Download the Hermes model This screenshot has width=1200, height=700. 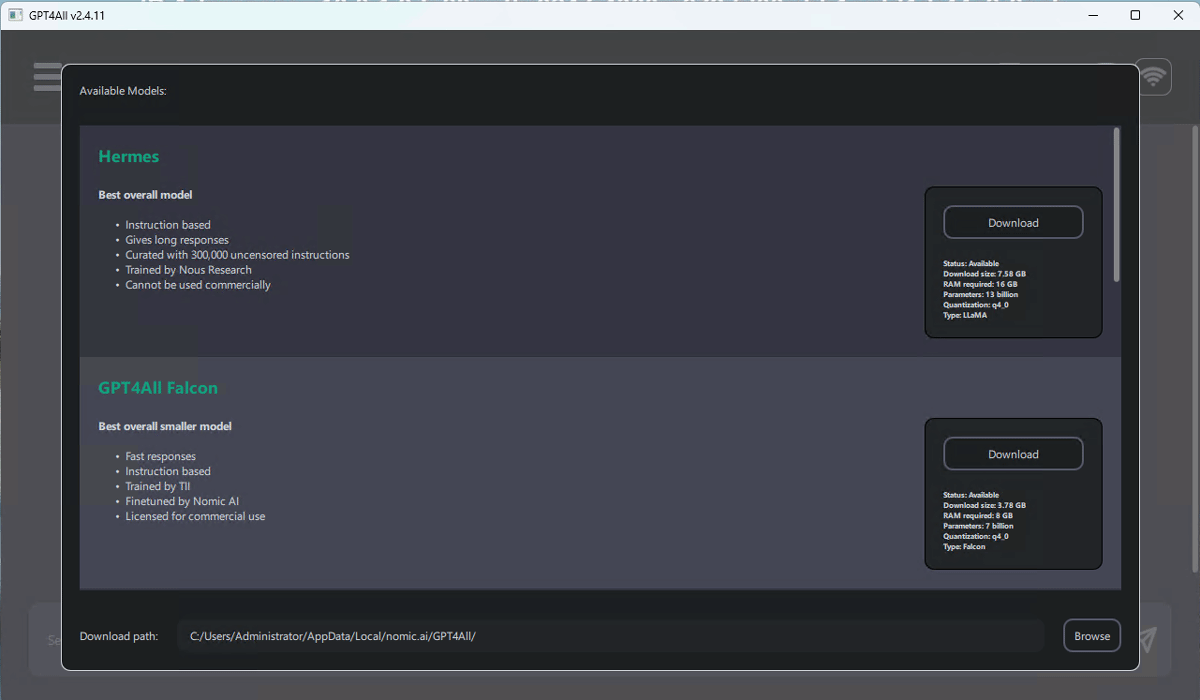[1013, 222]
